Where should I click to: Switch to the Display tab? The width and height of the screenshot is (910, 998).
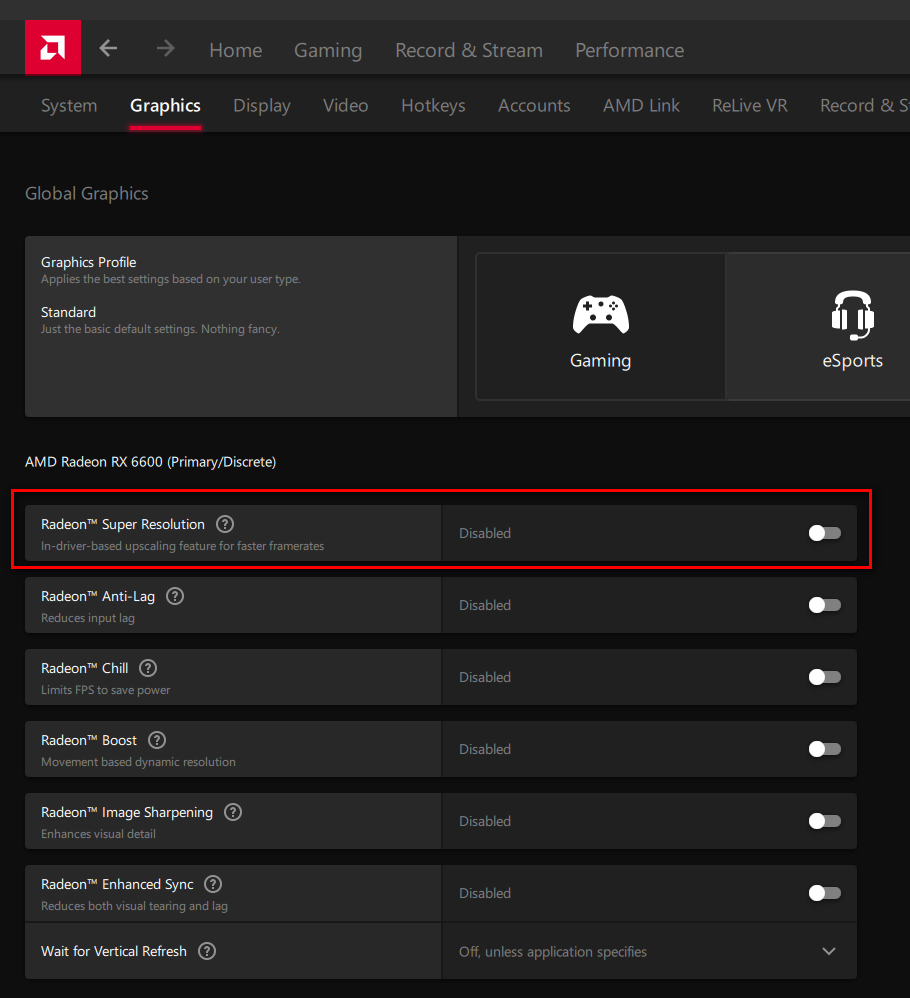point(262,106)
